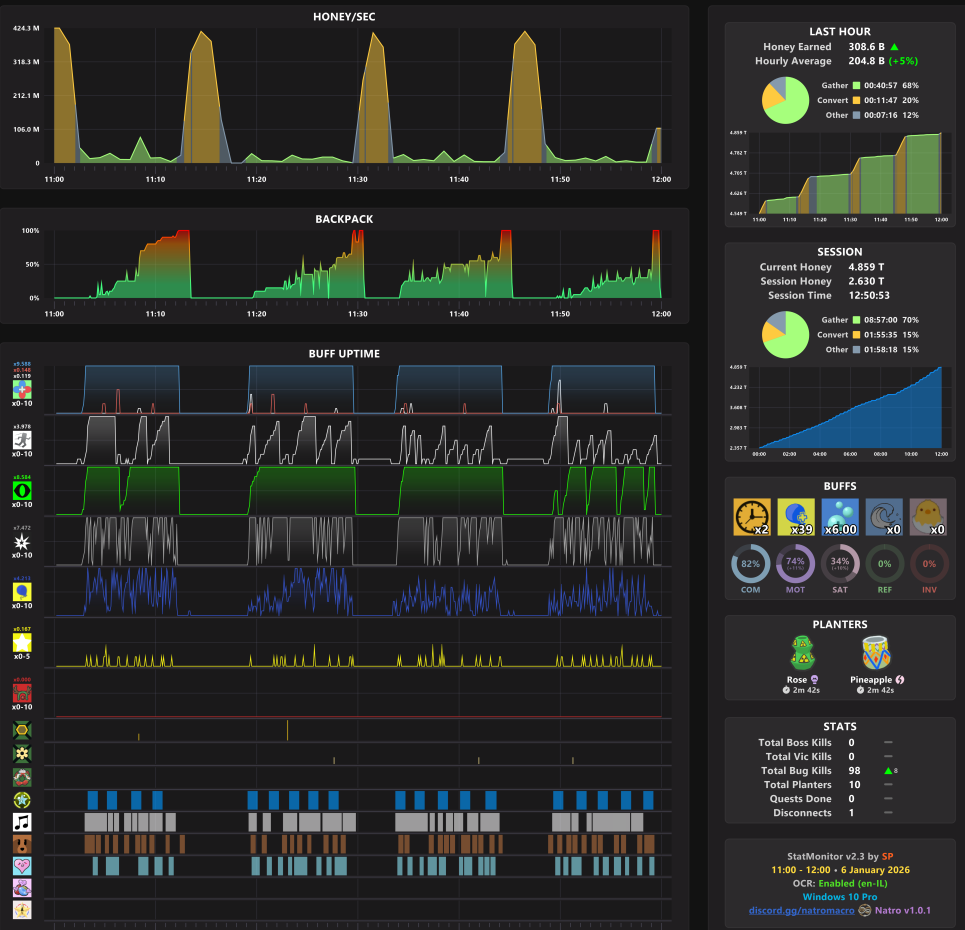Click the Total Bug Kills value 98
Screen dimensions: 965x930
point(854,771)
